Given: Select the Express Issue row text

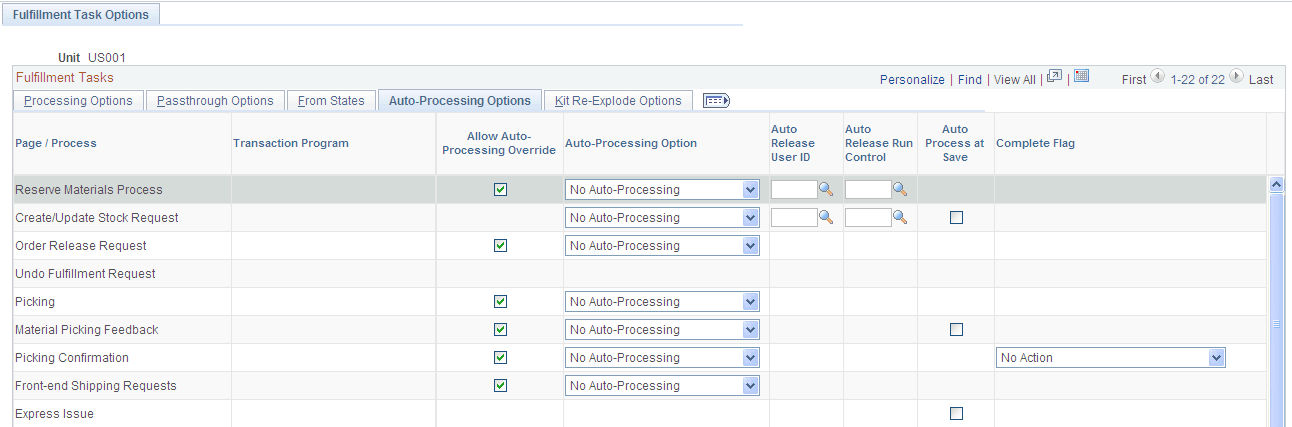Looking at the screenshot, I should point(54,413).
